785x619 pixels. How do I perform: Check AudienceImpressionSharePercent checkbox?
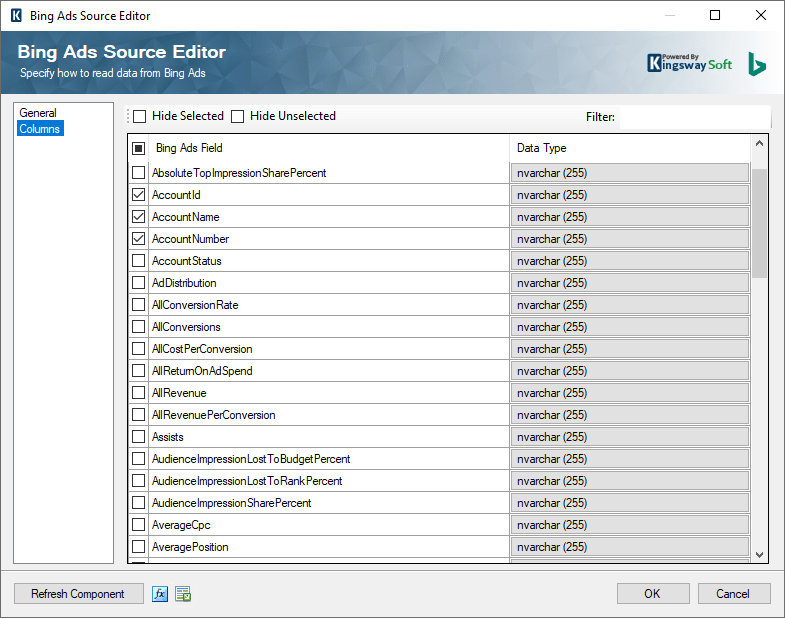tap(139, 503)
